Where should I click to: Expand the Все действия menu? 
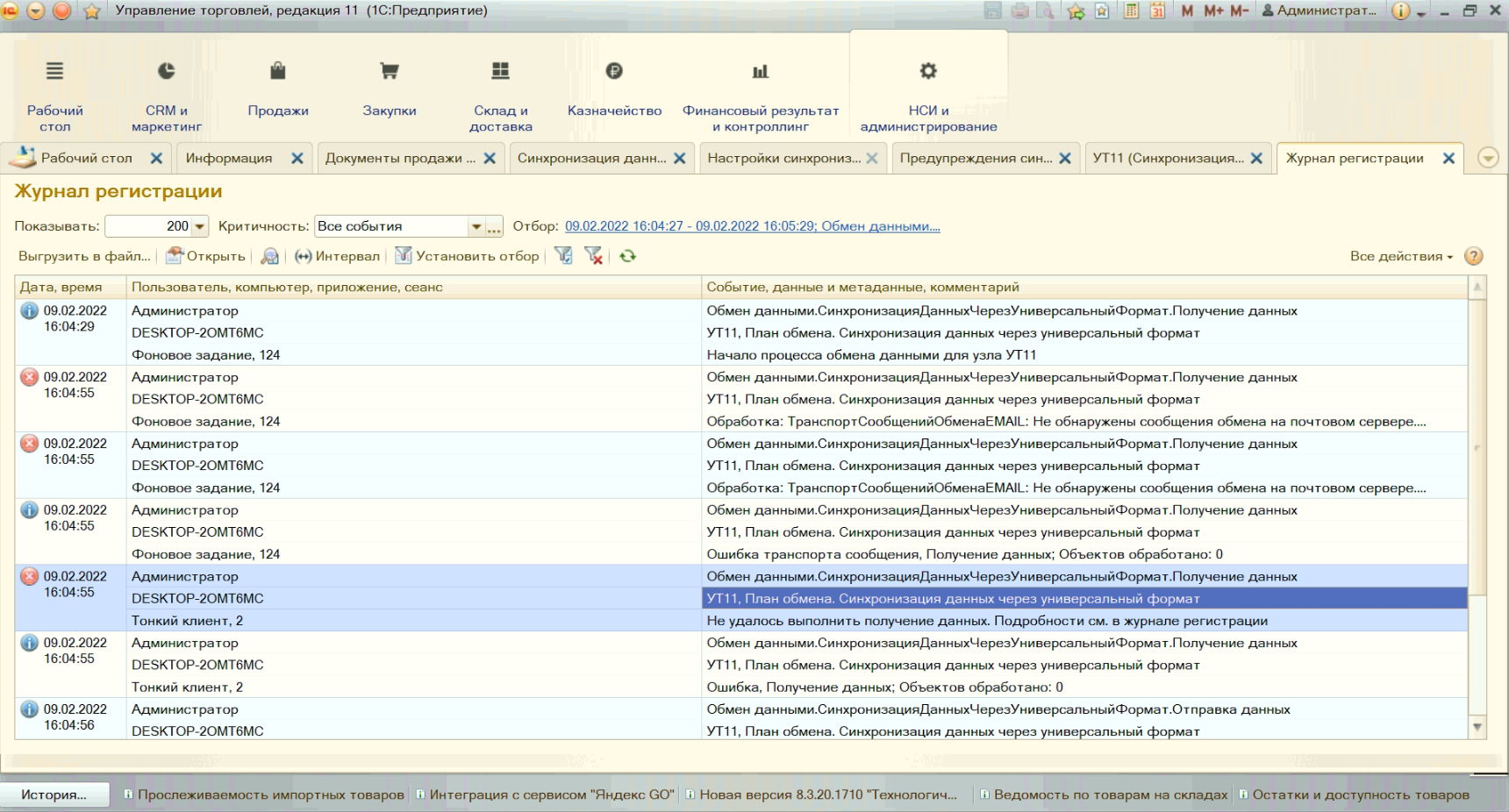[1401, 256]
